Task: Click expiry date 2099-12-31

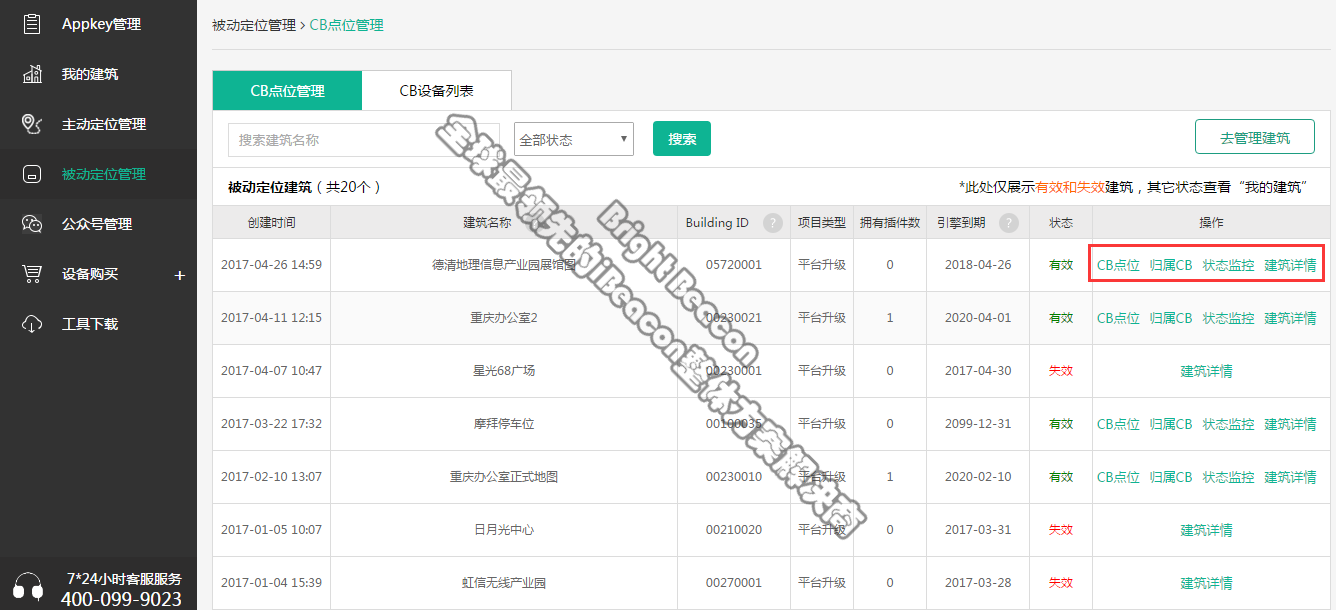Action: 978,424
